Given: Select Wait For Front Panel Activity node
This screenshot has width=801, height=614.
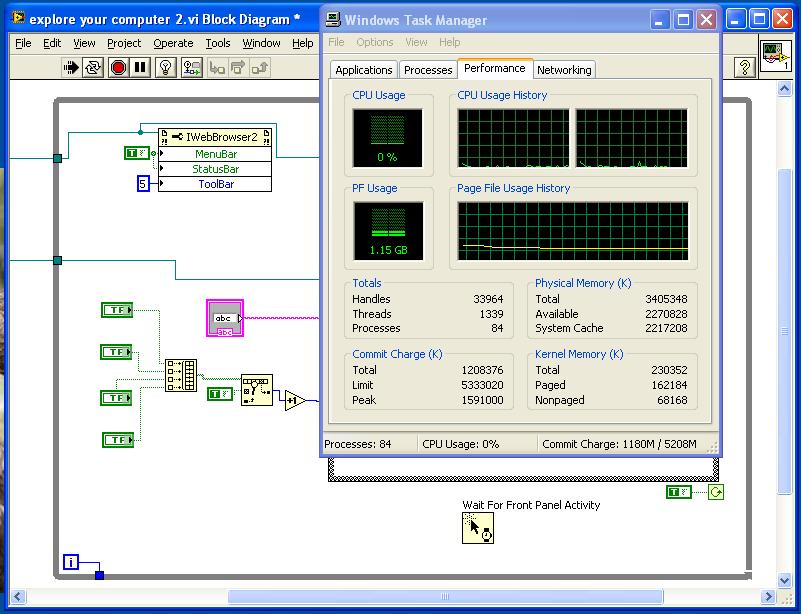Looking at the screenshot, I should click(478, 528).
